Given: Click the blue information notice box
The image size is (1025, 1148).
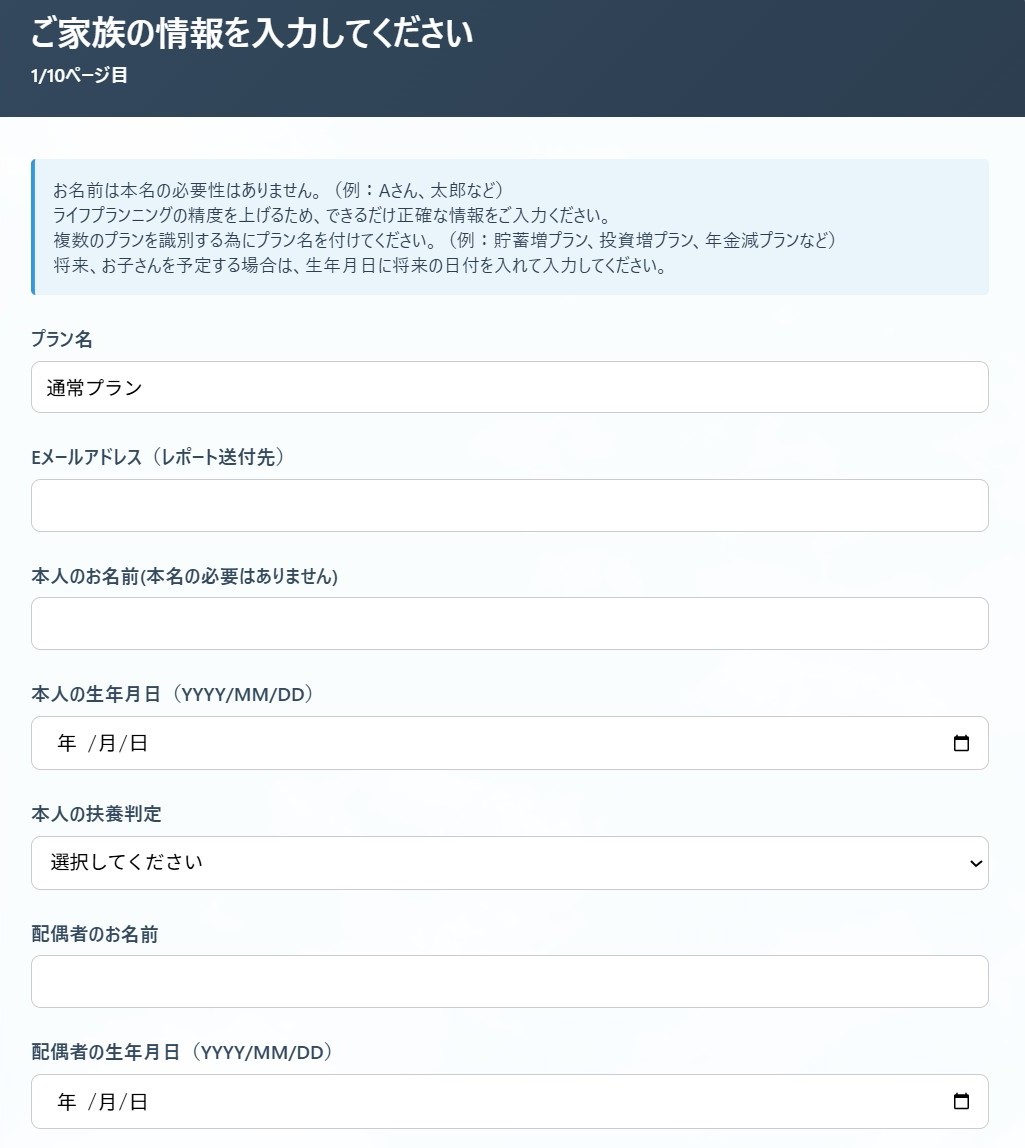Looking at the screenshot, I should 510,226.
